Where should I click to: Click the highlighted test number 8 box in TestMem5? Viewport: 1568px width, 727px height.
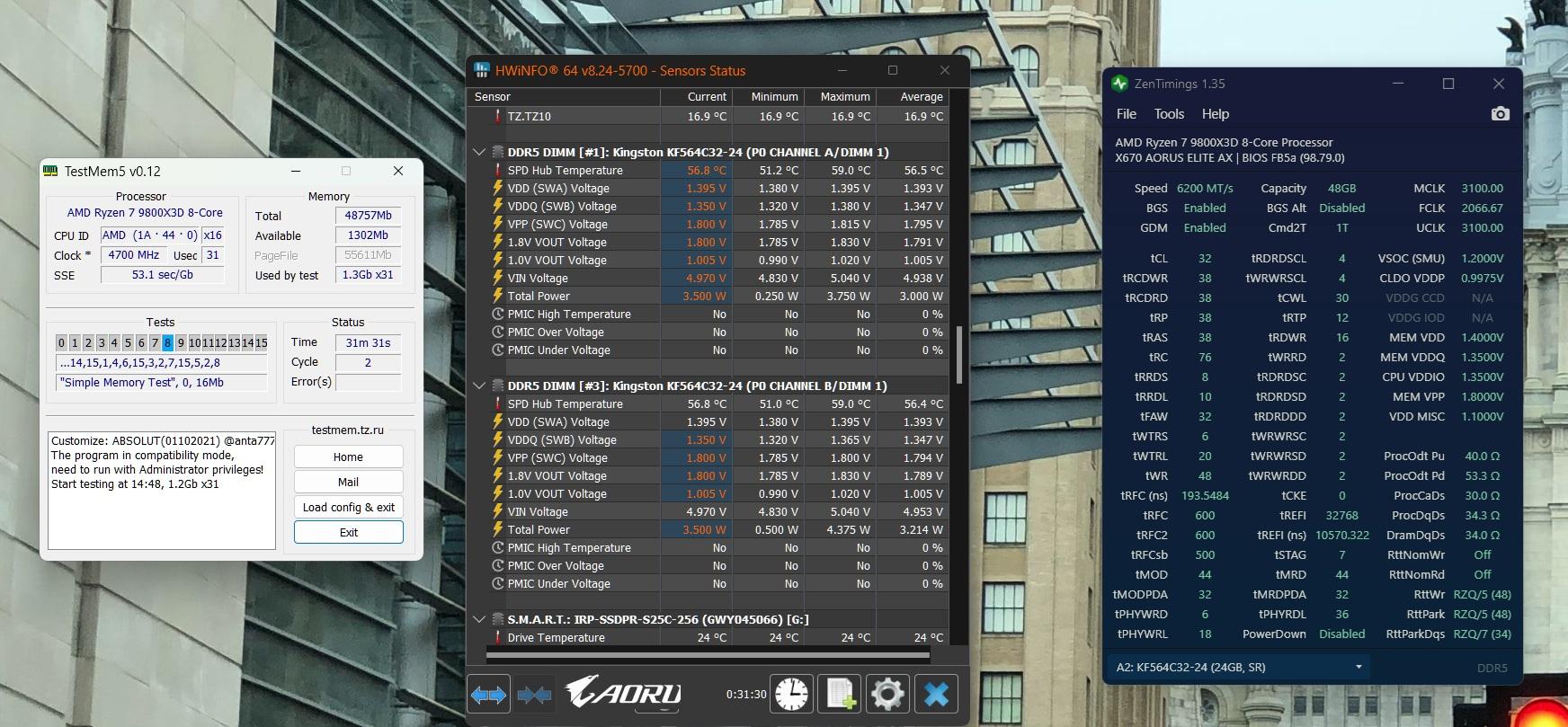tap(167, 342)
